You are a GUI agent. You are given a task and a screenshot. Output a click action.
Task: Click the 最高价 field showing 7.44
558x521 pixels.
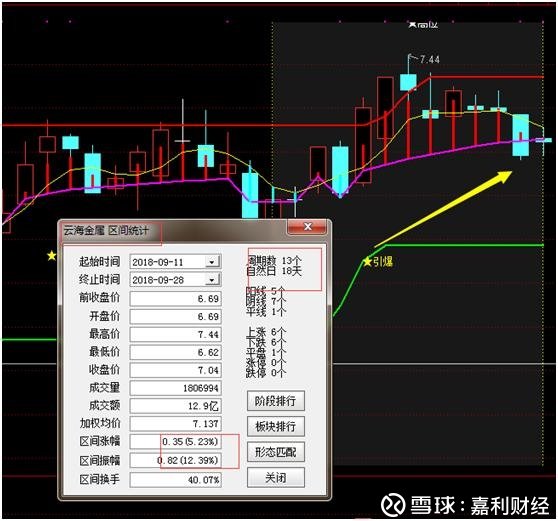(x=175, y=334)
